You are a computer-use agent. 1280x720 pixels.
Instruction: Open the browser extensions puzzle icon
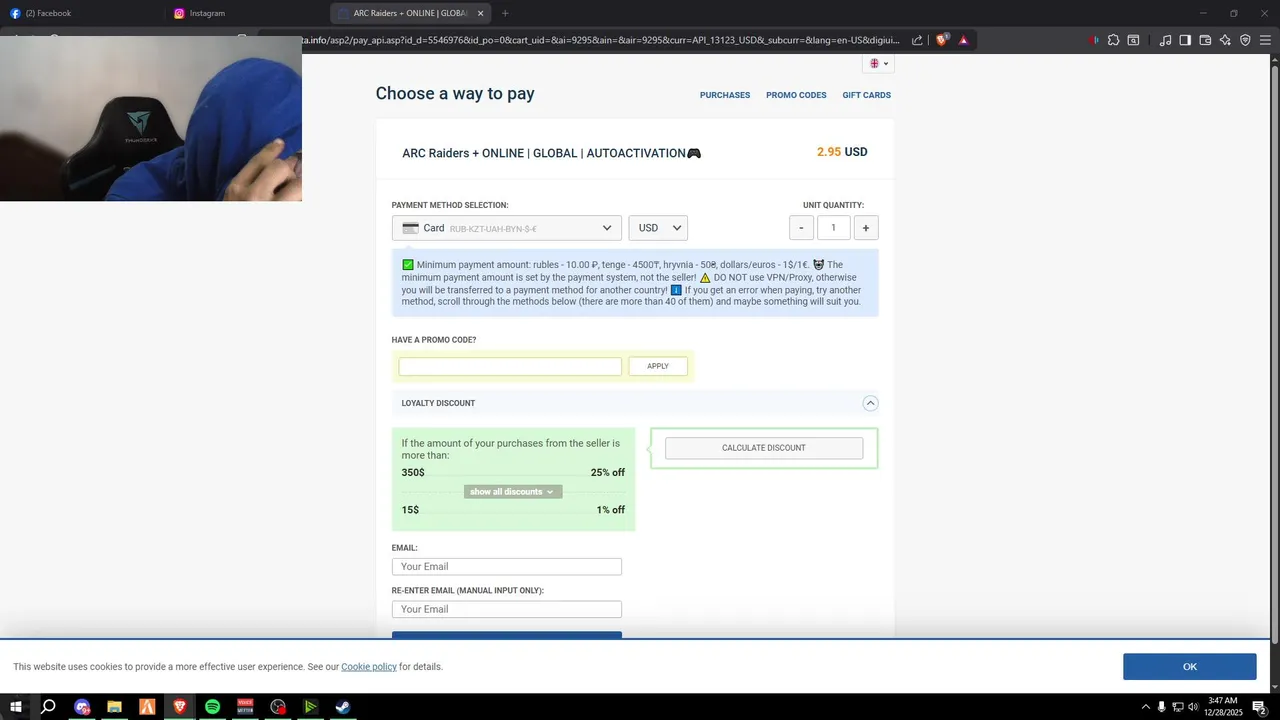pyautogui.click(x=1113, y=40)
